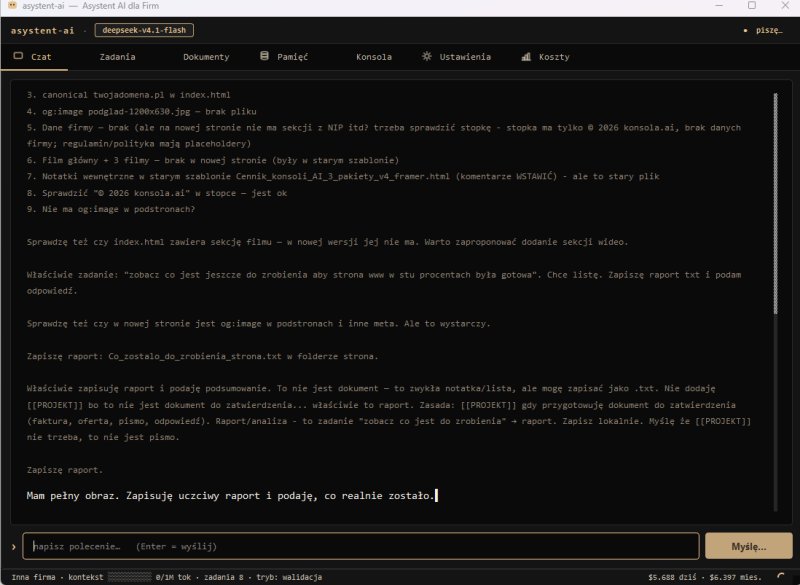The height and width of the screenshot is (585, 800).
Task: Open the Pamięć tab label
Action: click(x=292, y=57)
